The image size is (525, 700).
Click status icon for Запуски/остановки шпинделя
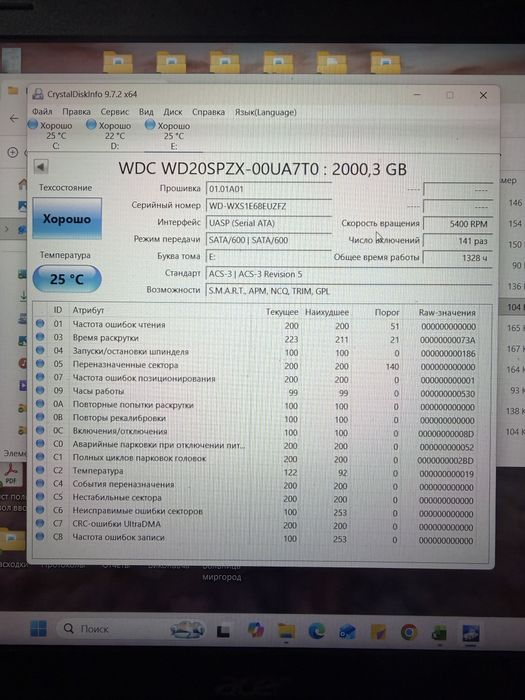pyautogui.click(x=40, y=350)
